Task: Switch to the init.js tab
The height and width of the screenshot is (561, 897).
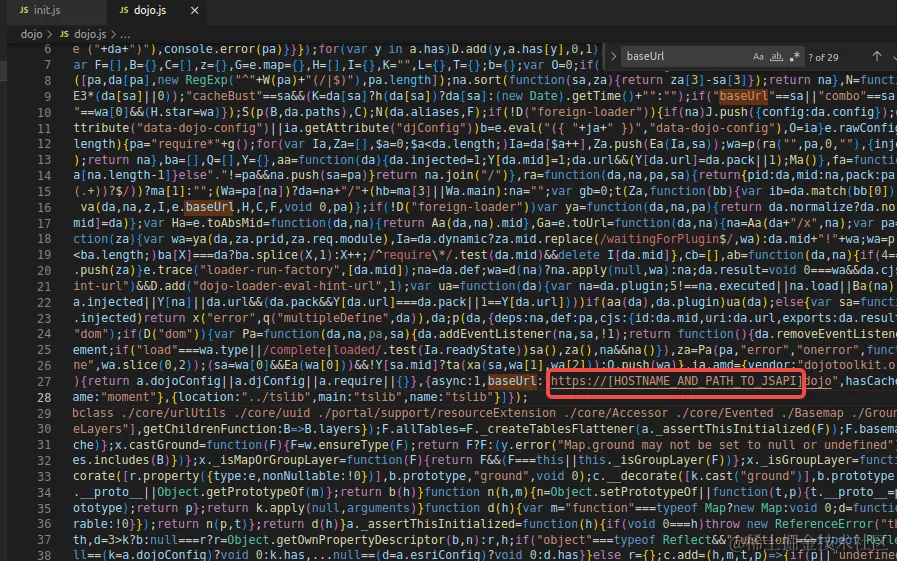Action: [47, 10]
